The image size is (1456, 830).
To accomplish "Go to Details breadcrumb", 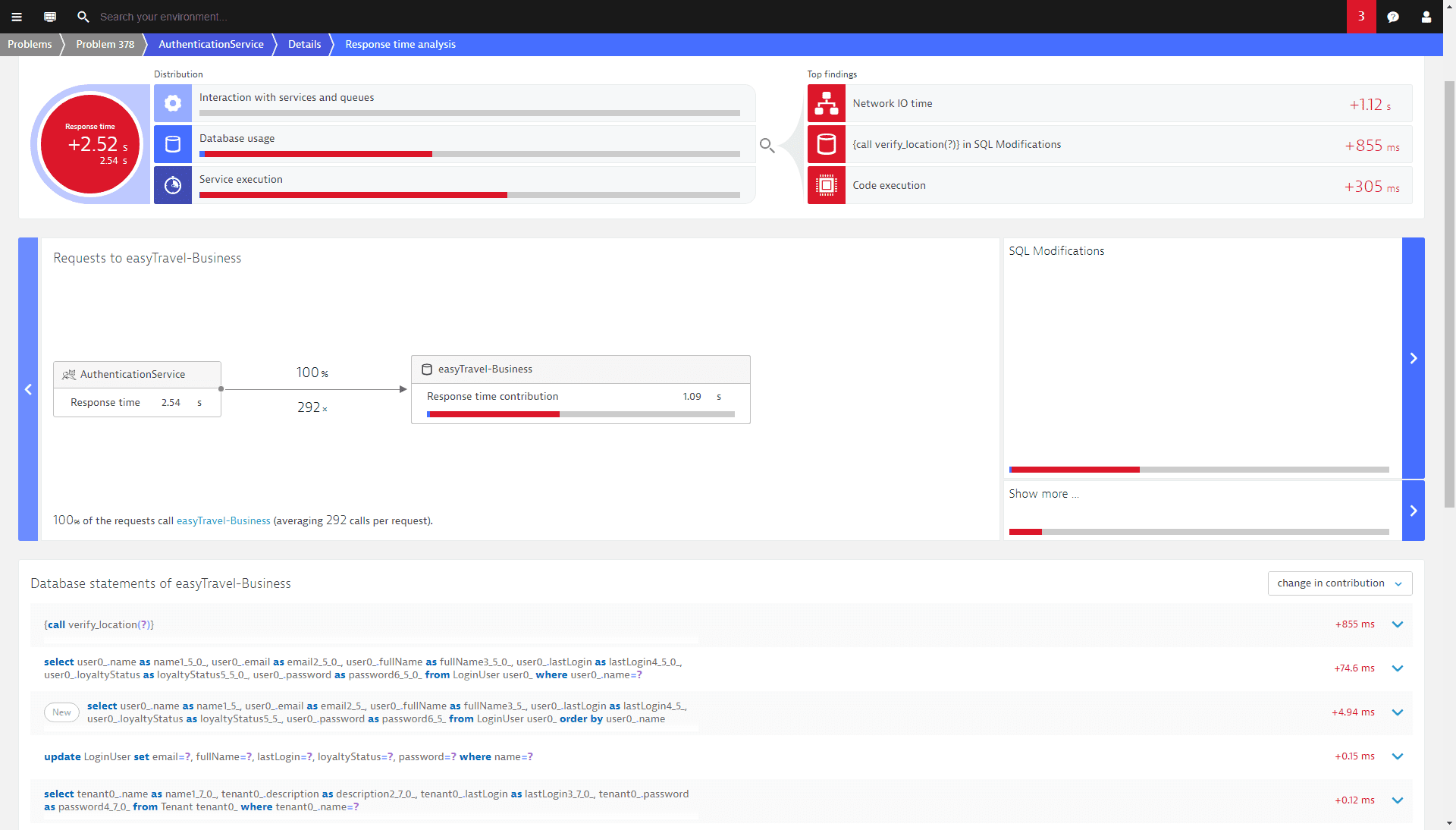I will pyautogui.click(x=304, y=44).
